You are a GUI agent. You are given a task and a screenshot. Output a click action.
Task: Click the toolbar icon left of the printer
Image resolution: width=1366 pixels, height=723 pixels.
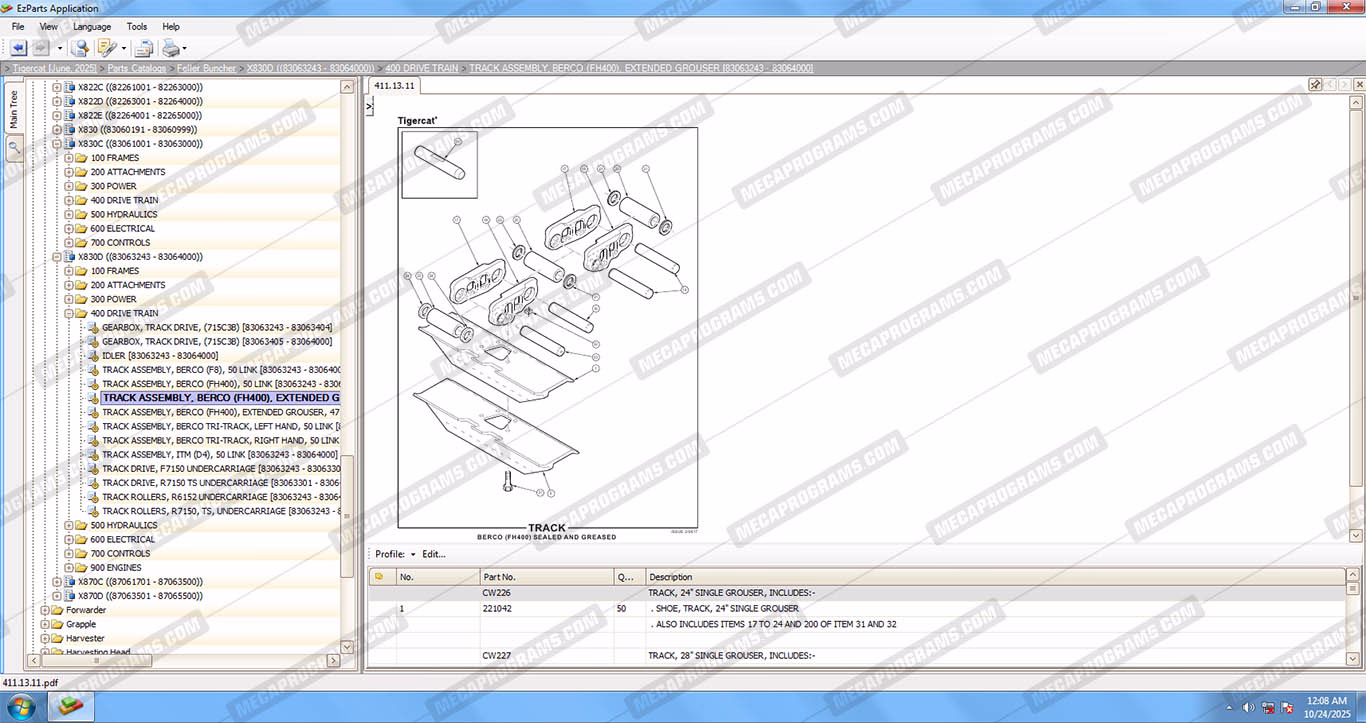[143, 48]
